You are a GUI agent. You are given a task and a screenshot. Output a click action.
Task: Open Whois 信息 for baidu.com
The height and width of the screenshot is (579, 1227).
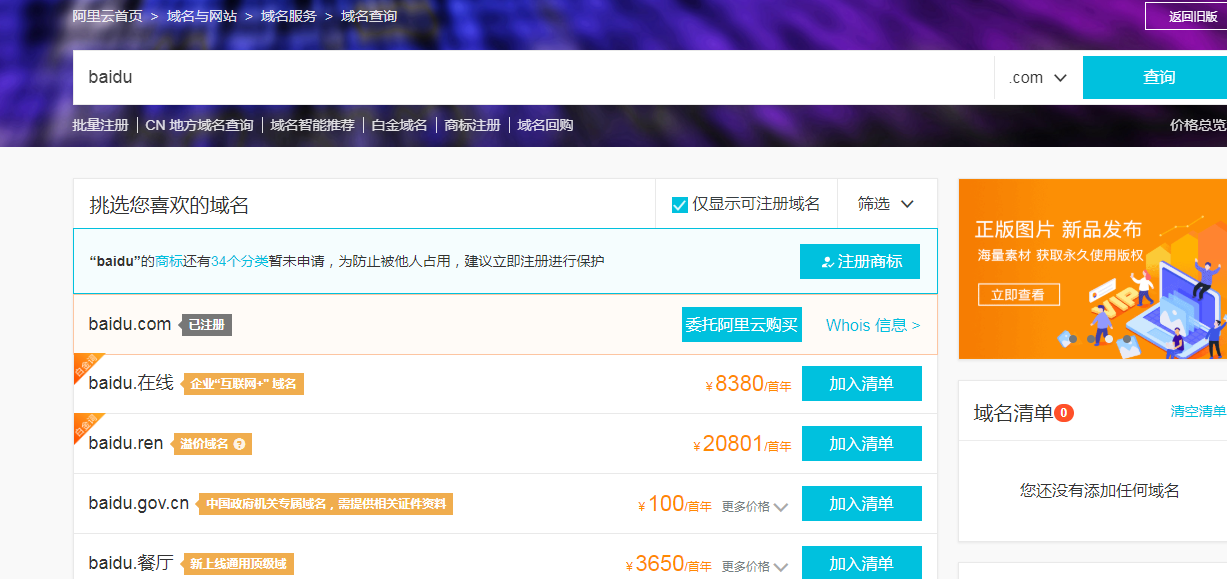[x=873, y=325]
